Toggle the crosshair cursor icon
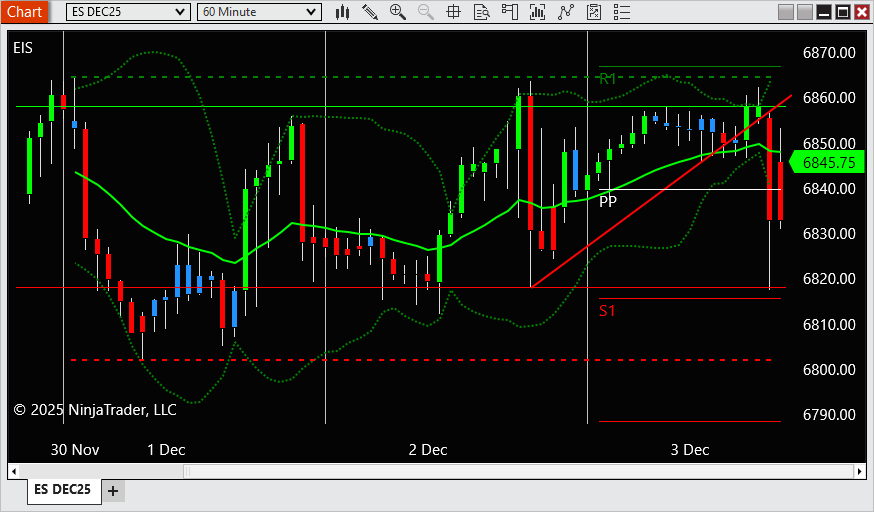874x512 pixels. pos(454,12)
